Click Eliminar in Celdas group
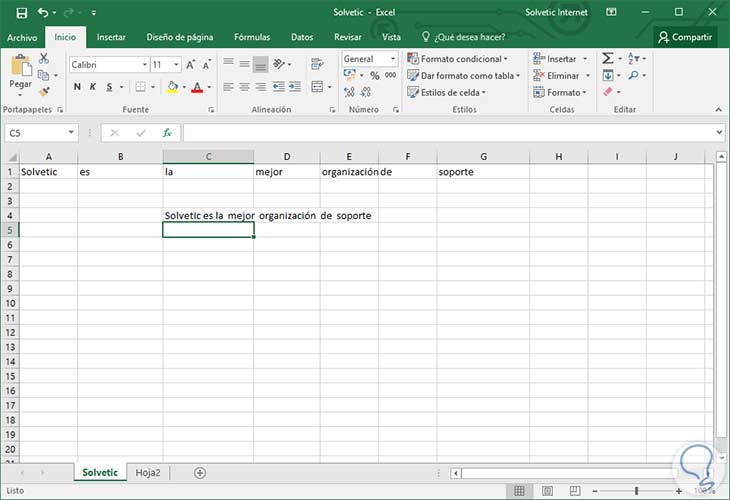 561,75
